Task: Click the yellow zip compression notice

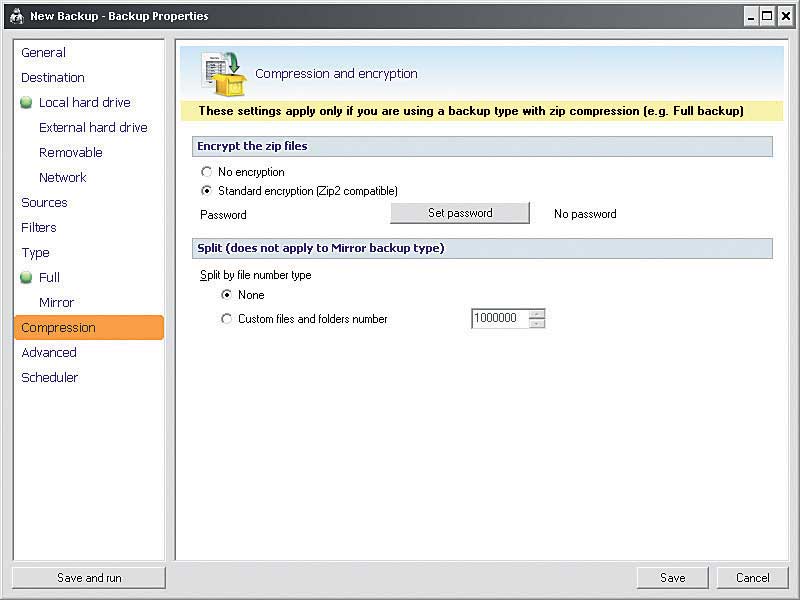Action: coord(482,111)
